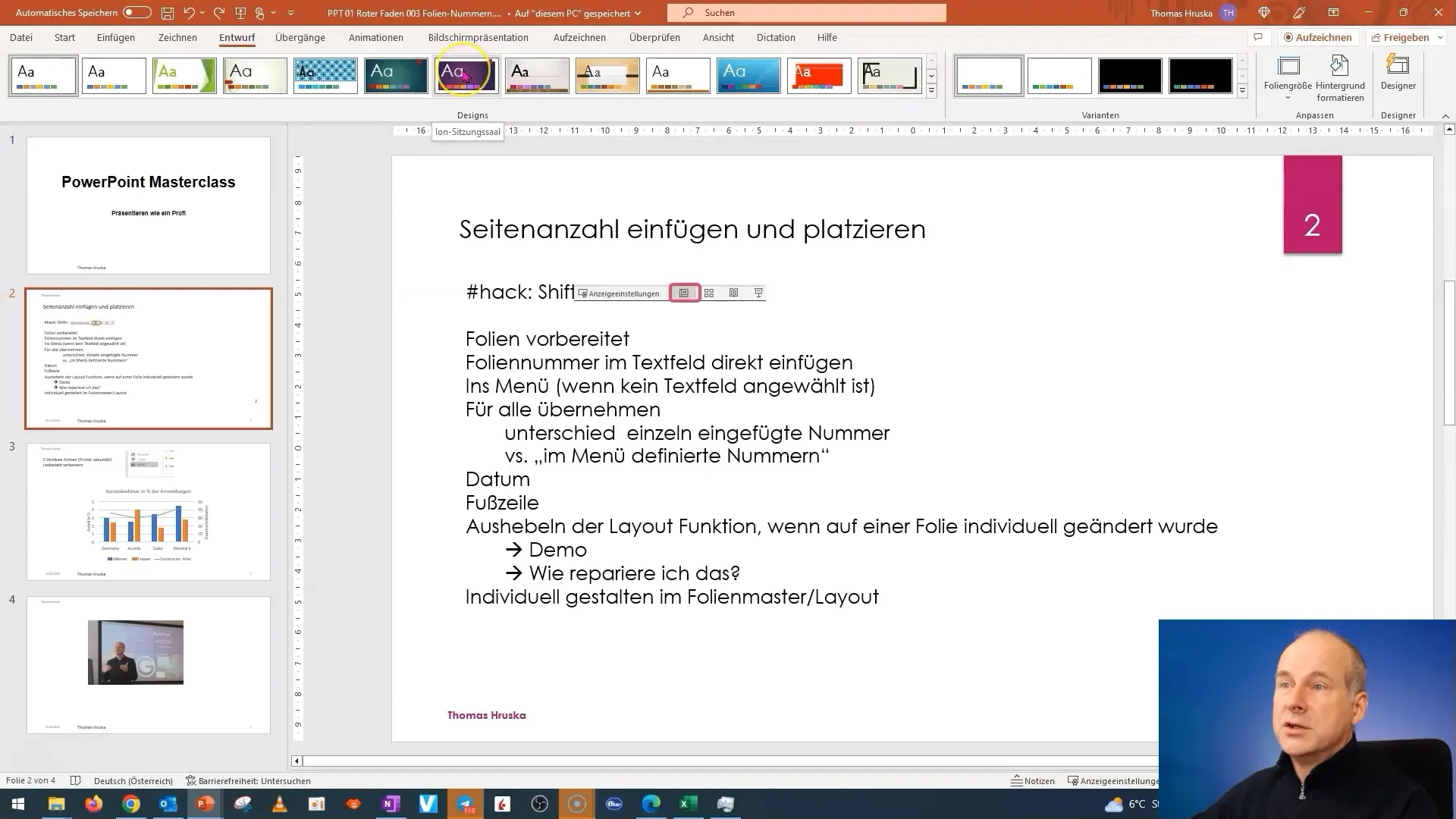Viewport: 1456px width, 819px height.
Task: Select slide 3 thumbnail in panel
Action: [x=147, y=511]
